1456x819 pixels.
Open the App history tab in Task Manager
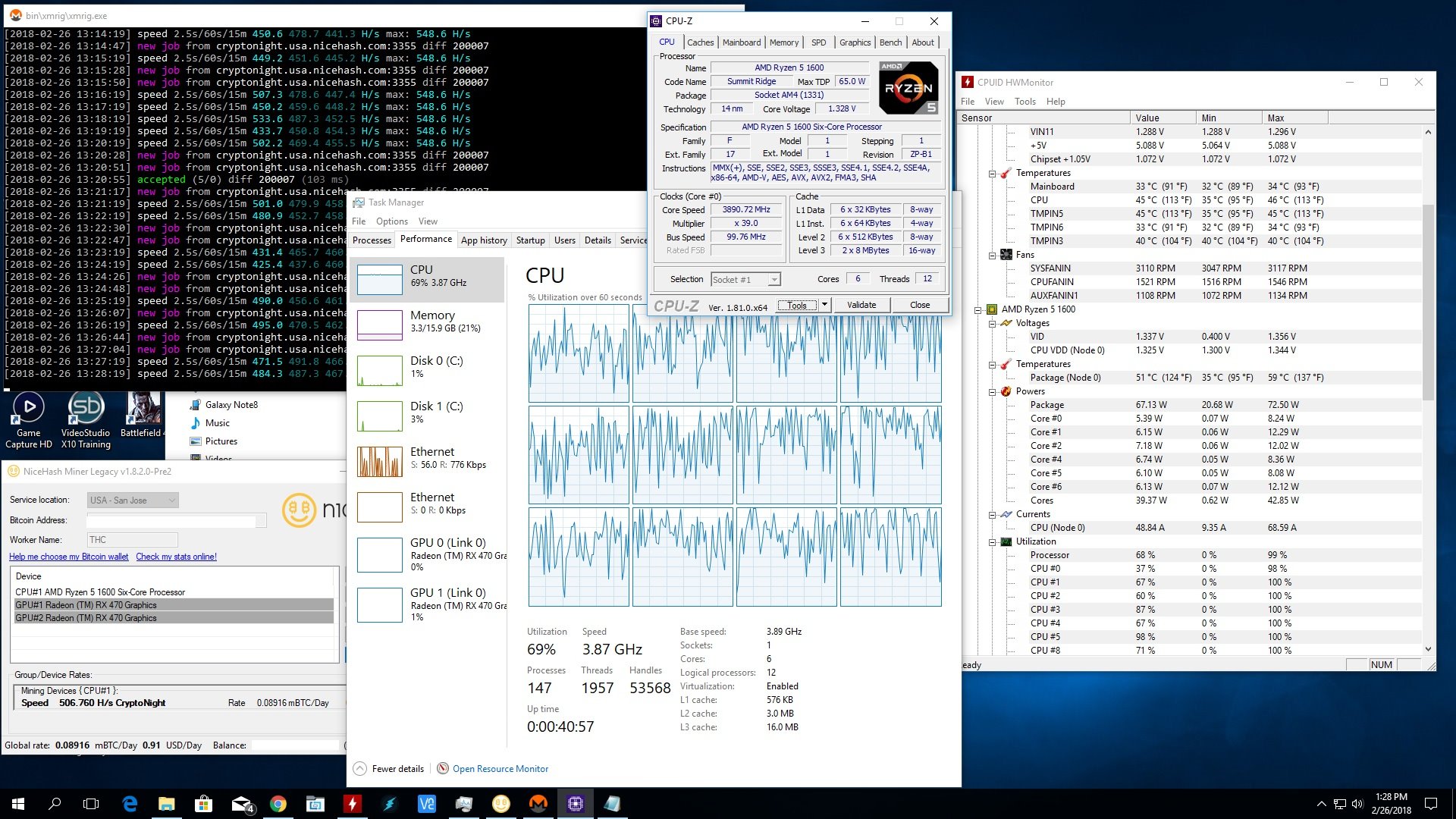tap(484, 240)
